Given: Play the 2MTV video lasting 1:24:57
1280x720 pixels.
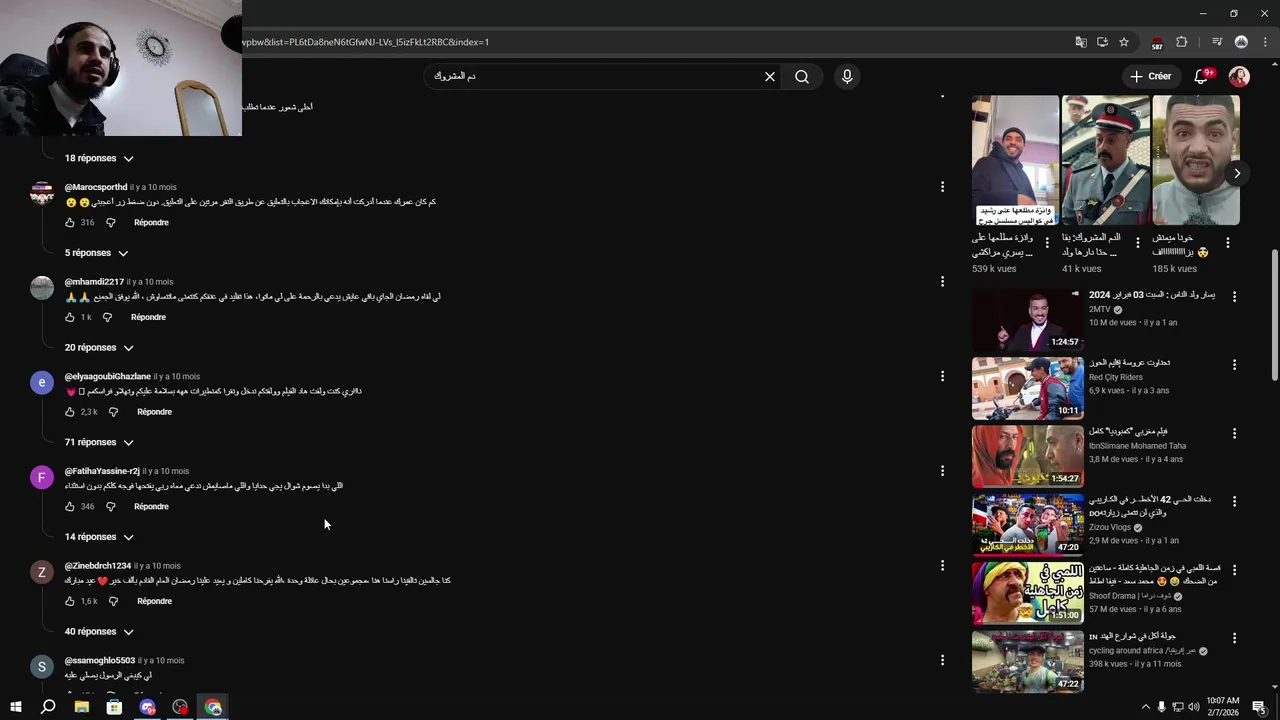Looking at the screenshot, I should [1028, 320].
